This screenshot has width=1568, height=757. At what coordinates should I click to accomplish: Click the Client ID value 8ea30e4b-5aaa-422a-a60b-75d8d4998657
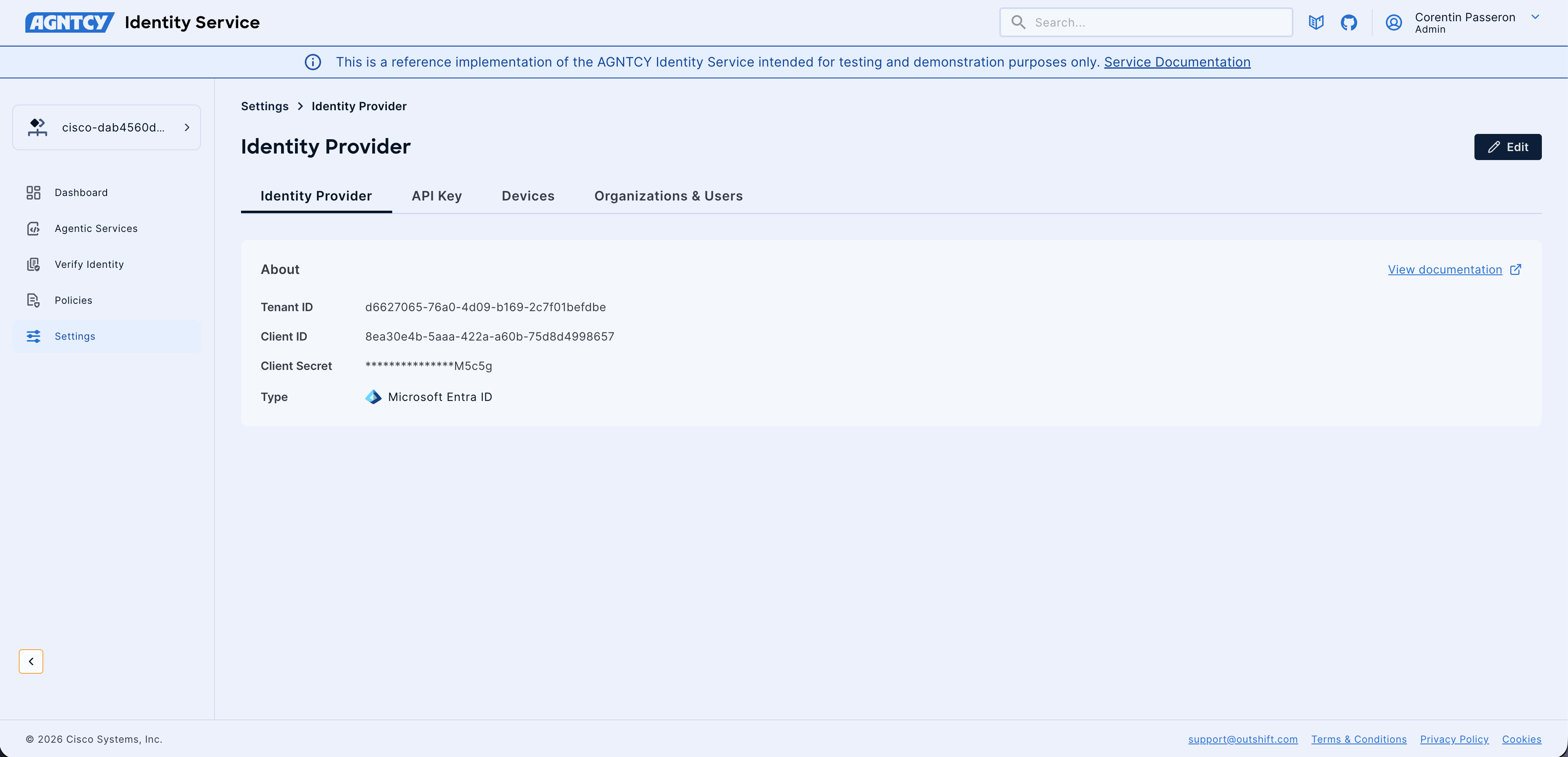[x=490, y=336]
